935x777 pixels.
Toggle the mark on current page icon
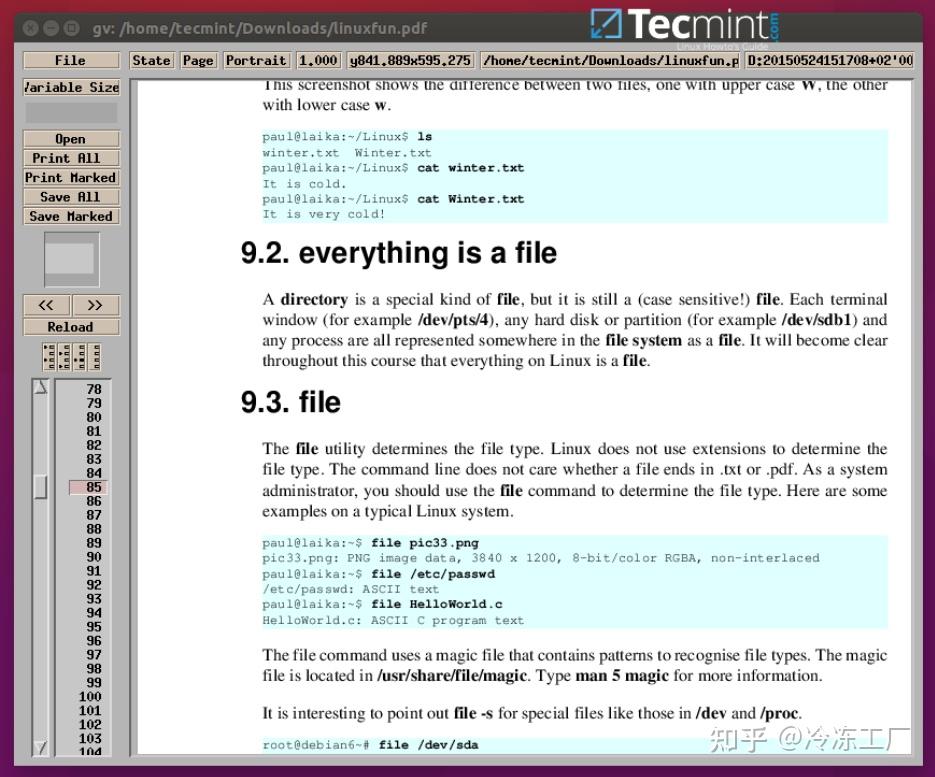tap(78, 357)
